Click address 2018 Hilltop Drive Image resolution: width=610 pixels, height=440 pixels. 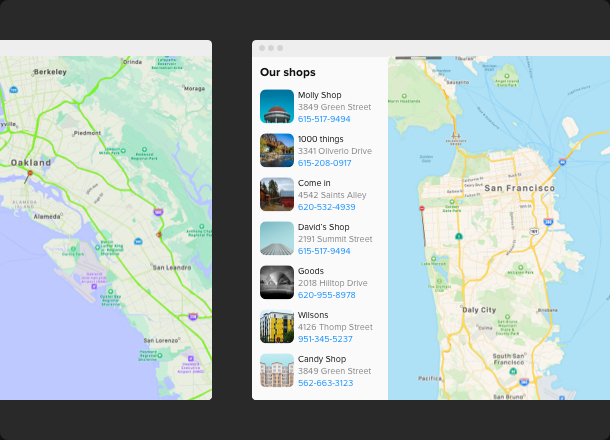tap(333, 283)
